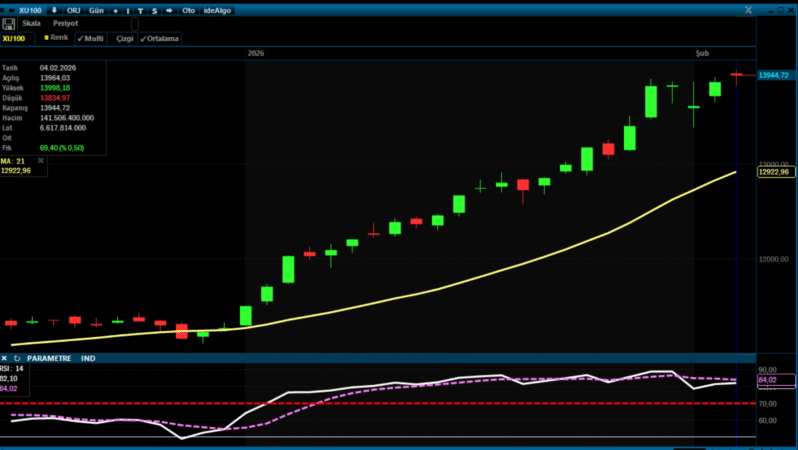The image size is (798, 450).
Task: Click the Açılış value 13964,03
Action: (54, 78)
